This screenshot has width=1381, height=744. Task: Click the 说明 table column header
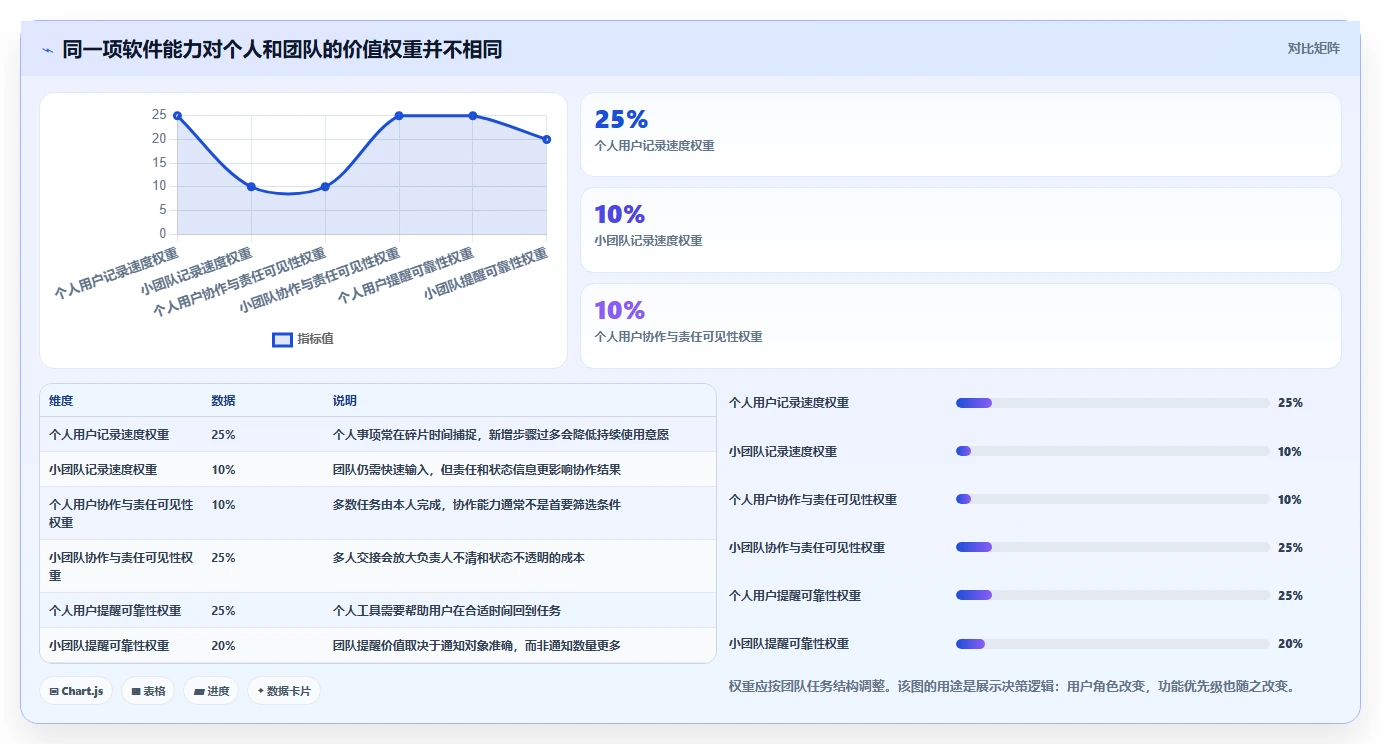(345, 401)
